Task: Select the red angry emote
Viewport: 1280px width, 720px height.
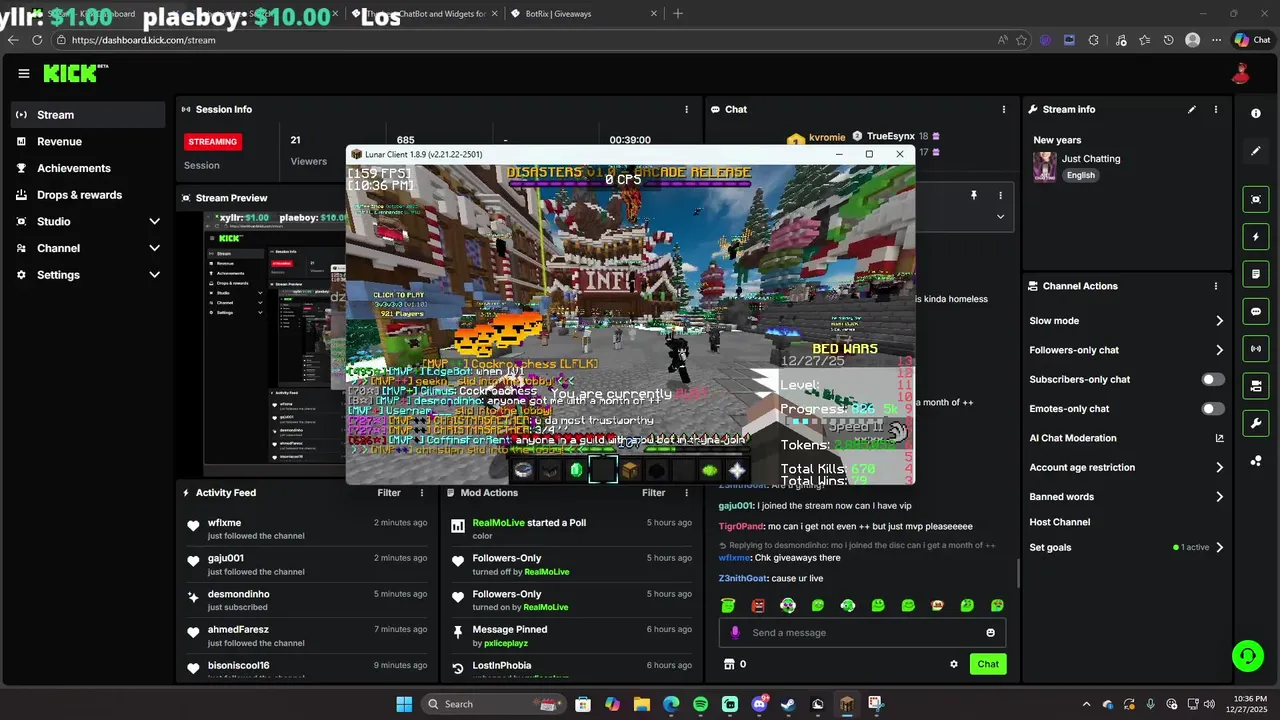Action: 758,605
